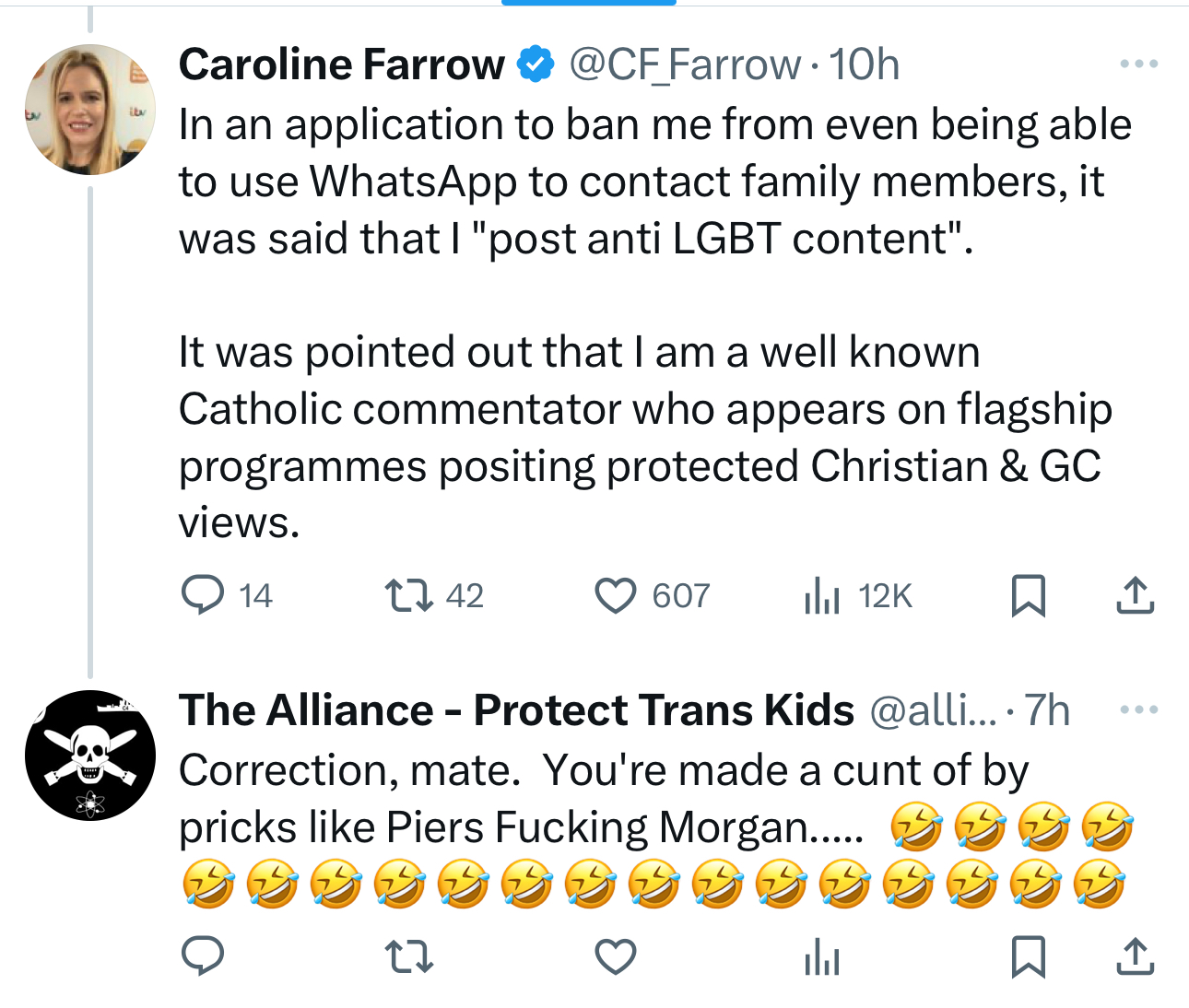View analytics on Caroline Farrow's tweet
The width and height of the screenshot is (1189, 1008).
click(x=822, y=595)
